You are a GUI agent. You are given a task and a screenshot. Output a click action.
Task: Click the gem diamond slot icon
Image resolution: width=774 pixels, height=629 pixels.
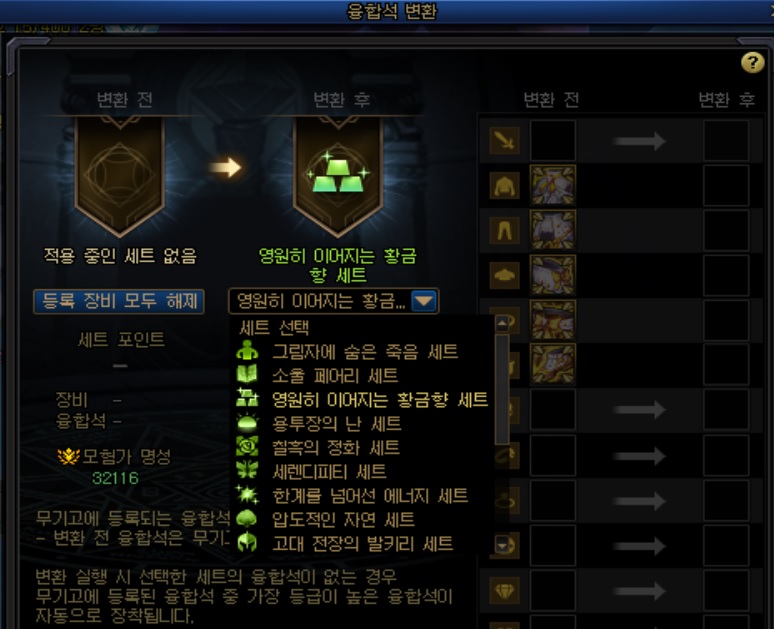point(504,590)
